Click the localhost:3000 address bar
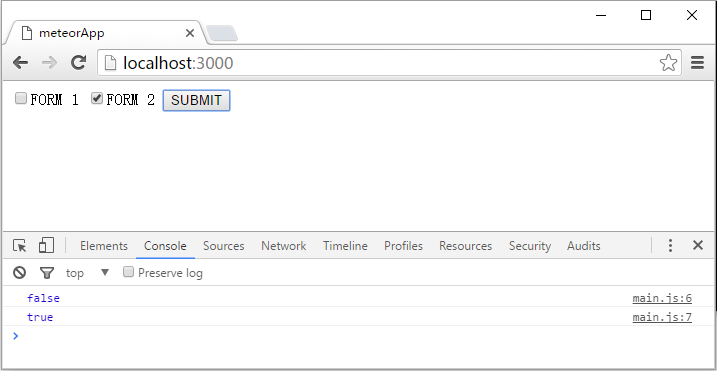717x371 pixels. (x=389, y=63)
